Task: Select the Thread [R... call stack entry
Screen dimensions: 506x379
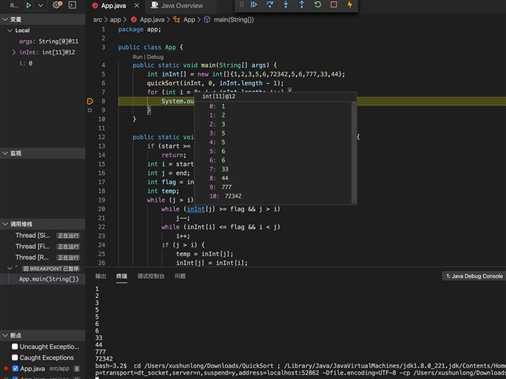Action: point(43,258)
